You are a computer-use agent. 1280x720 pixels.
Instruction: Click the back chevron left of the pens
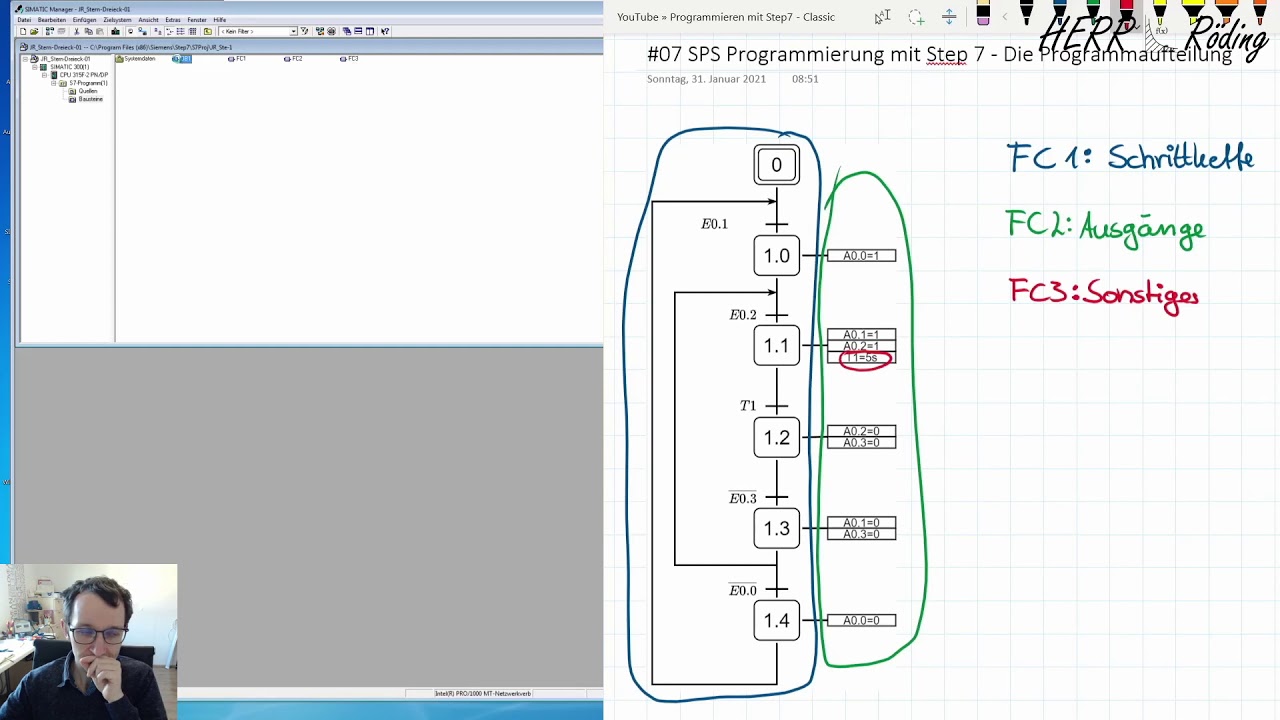tap(1005, 17)
